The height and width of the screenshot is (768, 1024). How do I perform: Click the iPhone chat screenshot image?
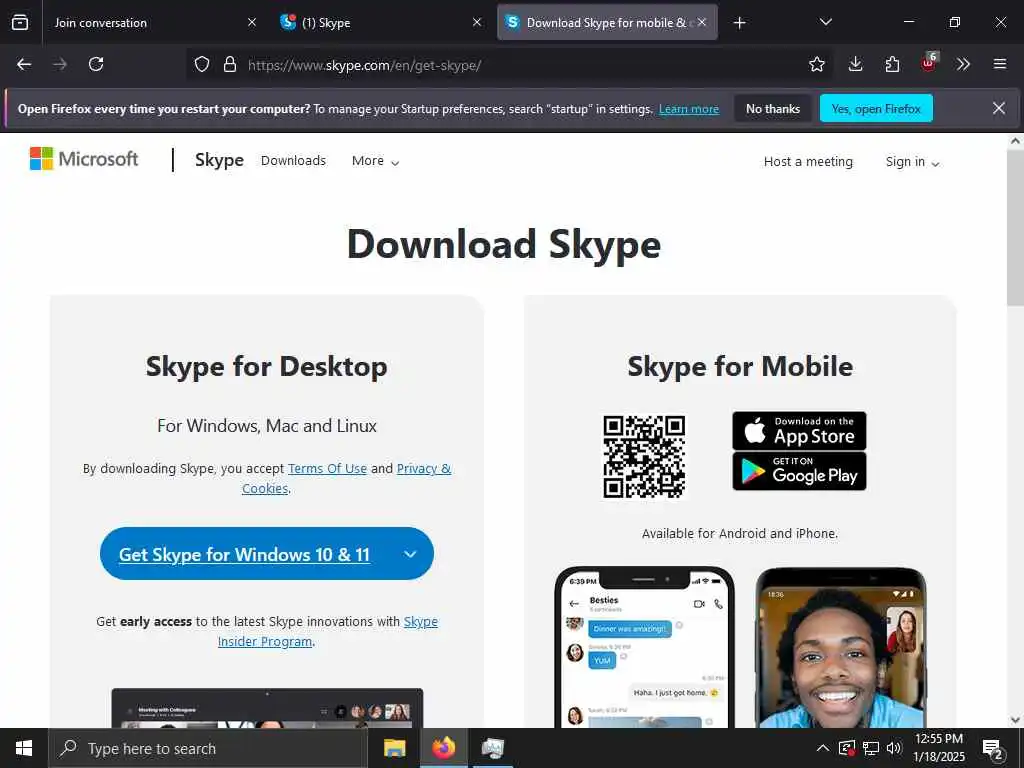click(645, 647)
